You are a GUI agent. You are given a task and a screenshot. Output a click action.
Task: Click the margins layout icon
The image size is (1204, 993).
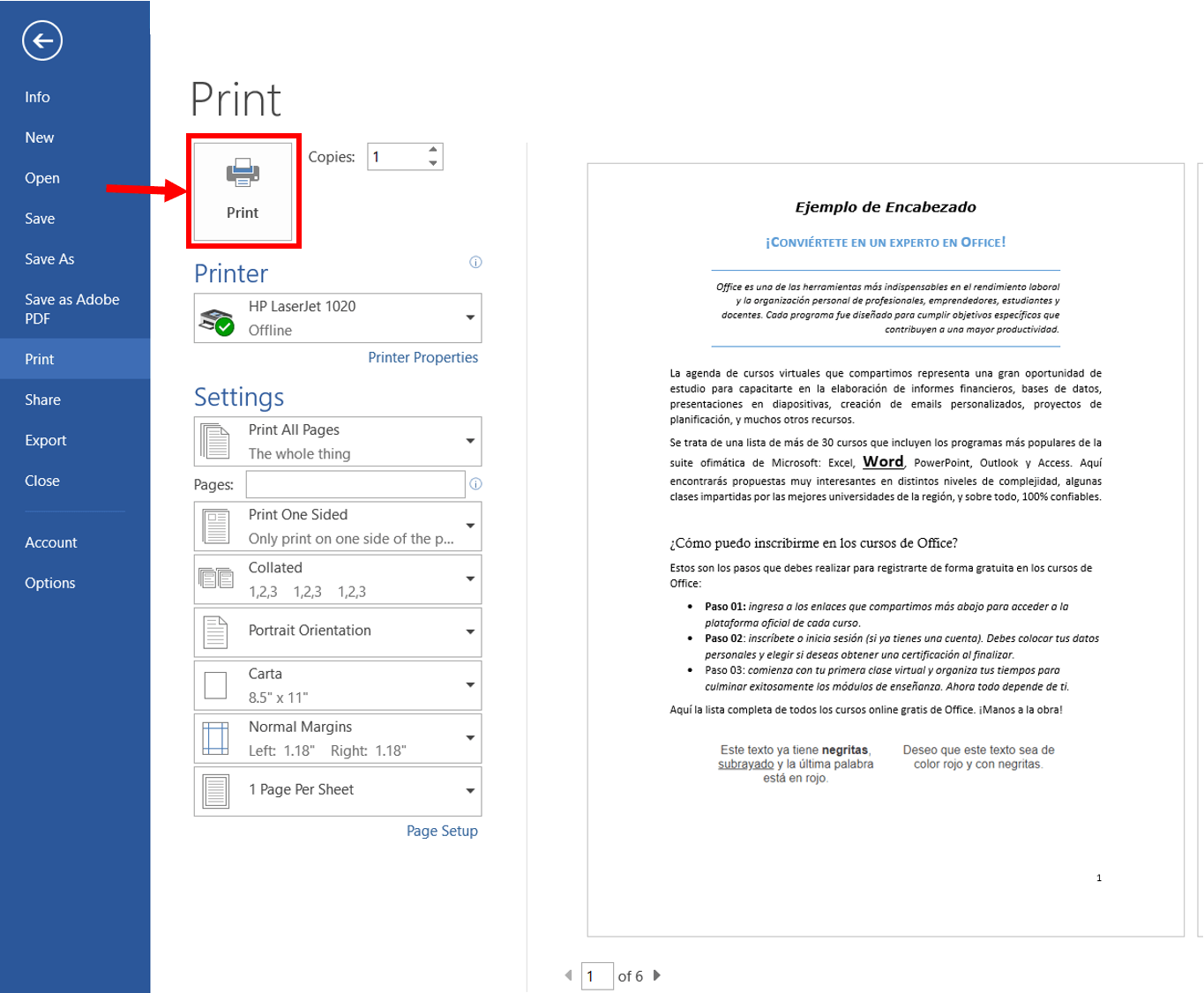tap(216, 738)
